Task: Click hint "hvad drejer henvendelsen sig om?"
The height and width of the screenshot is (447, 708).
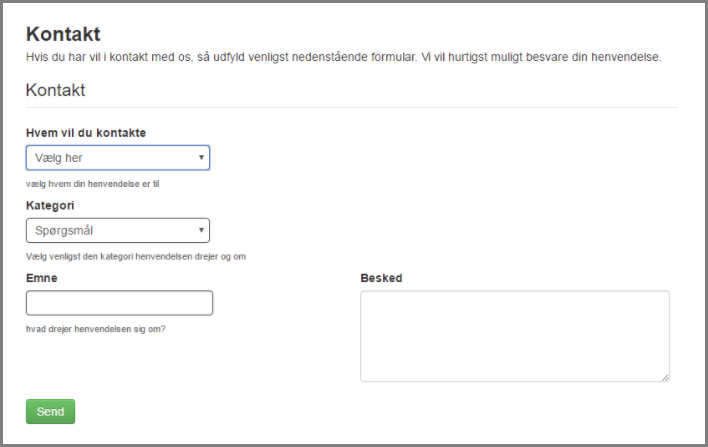Action: click(96, 328)
